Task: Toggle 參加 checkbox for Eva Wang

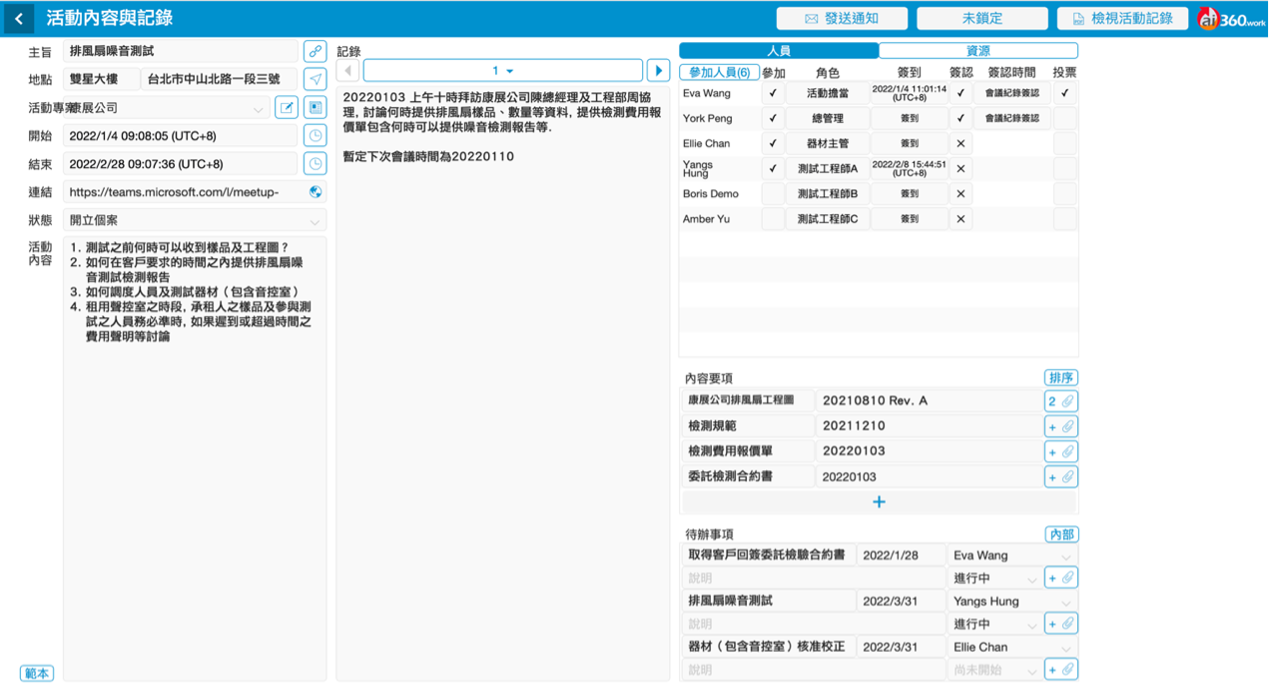Action: point(773,93)
